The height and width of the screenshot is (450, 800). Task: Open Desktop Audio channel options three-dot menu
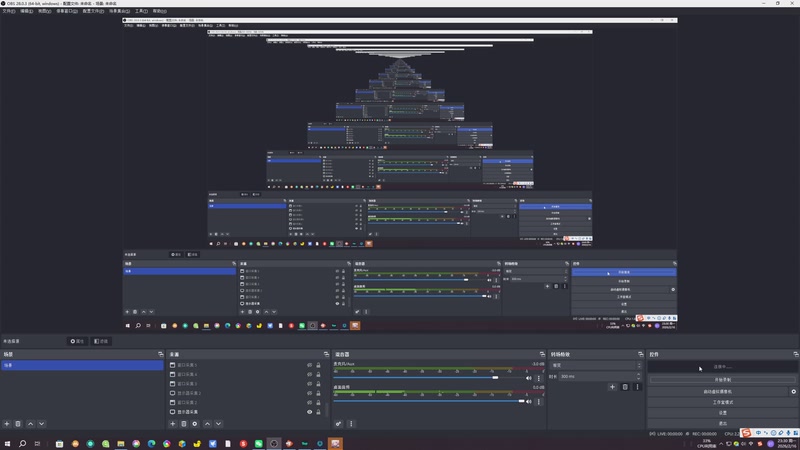(x=538, y=402)
